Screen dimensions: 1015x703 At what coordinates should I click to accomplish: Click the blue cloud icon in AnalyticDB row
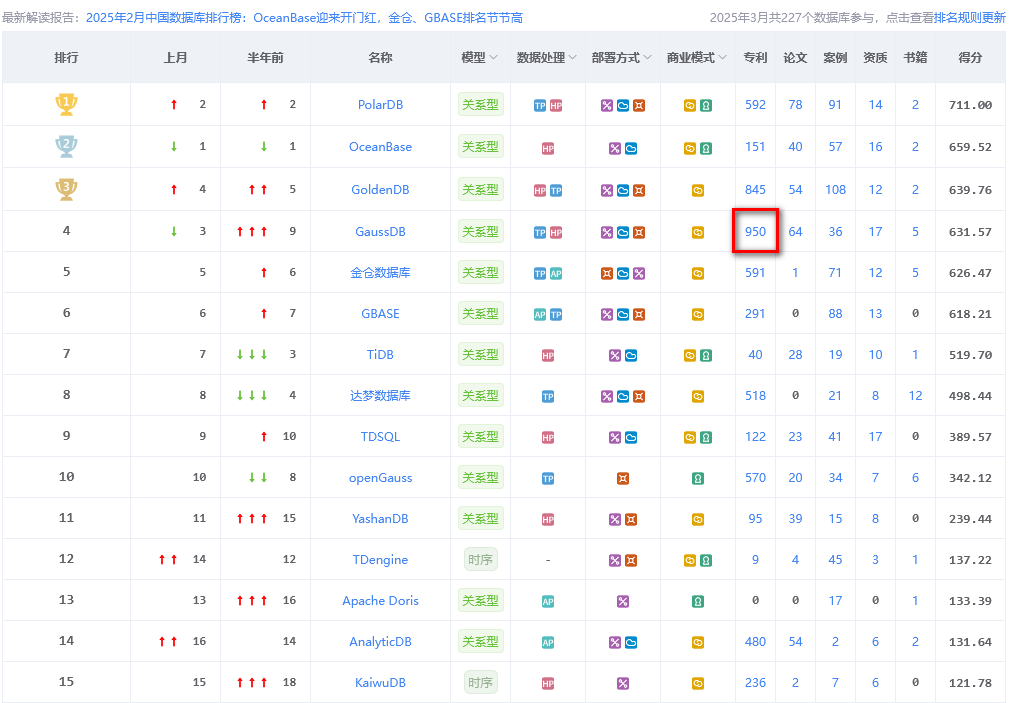(x=631, y=642)
